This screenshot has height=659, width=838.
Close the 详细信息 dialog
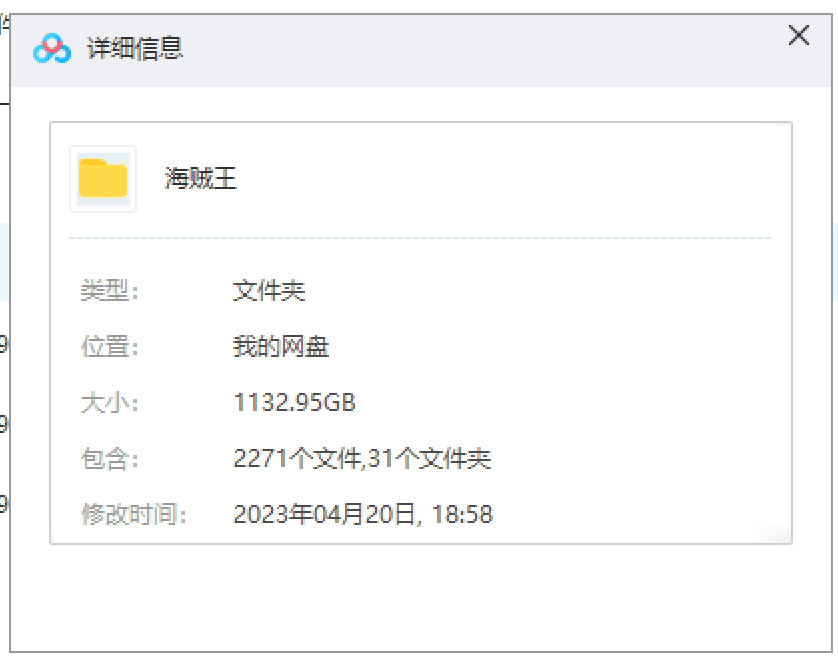pos(798,35)
